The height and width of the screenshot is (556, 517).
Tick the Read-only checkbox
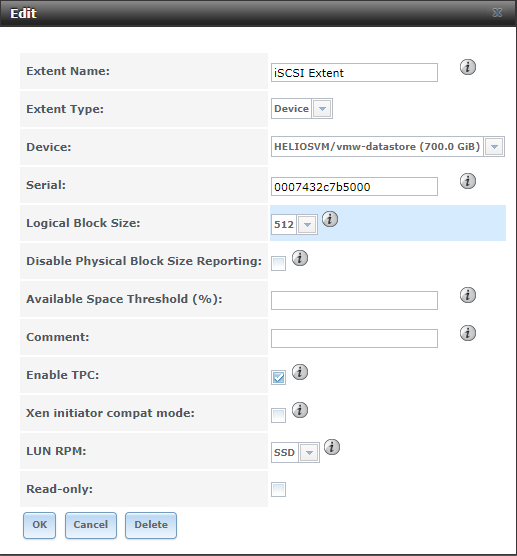(278, 490)
